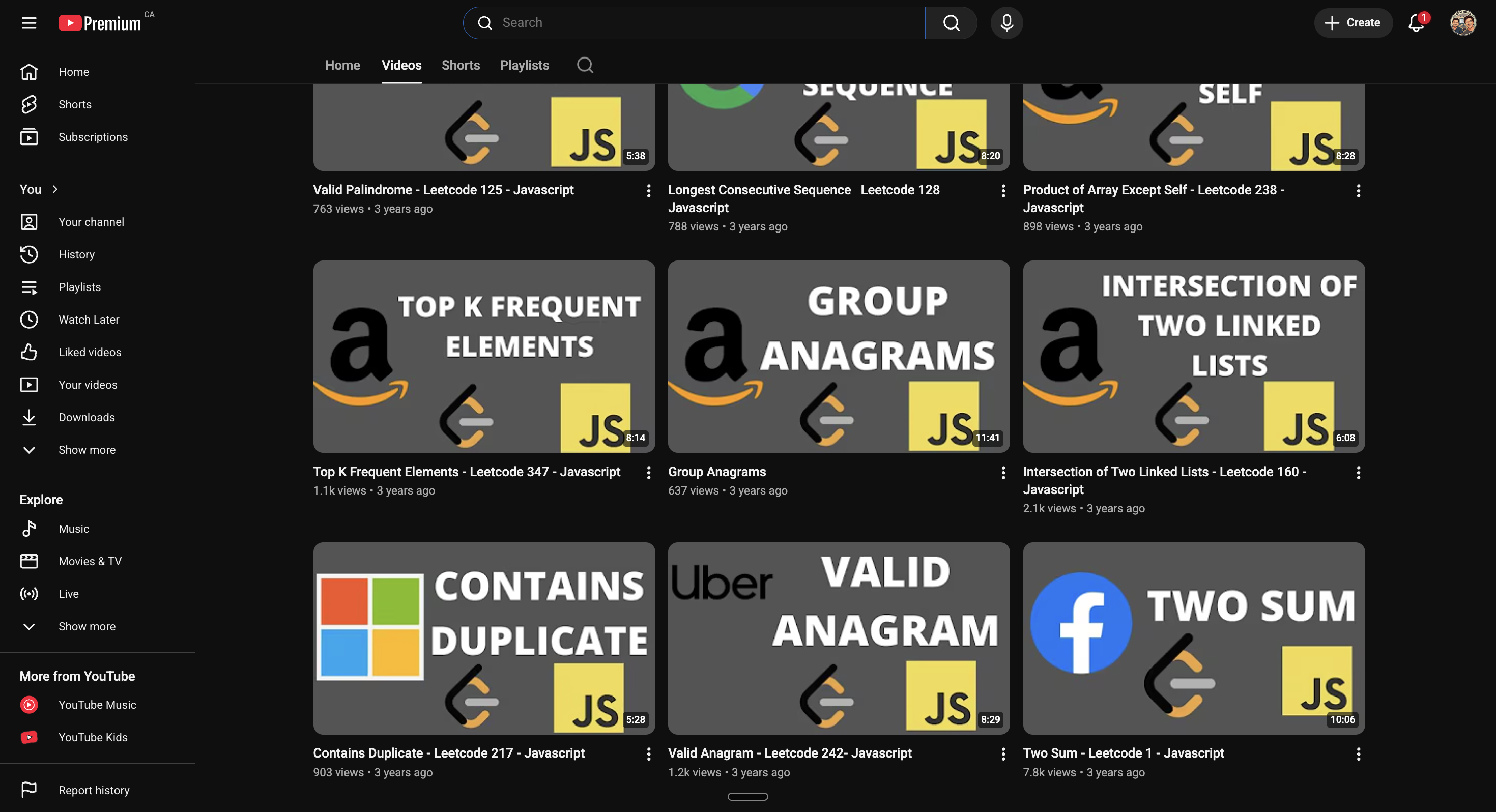Click the search magnifier button beside search box
The height and width of the screenshot is (812, 1496).
pyautogui.click(x=951, y=23)
